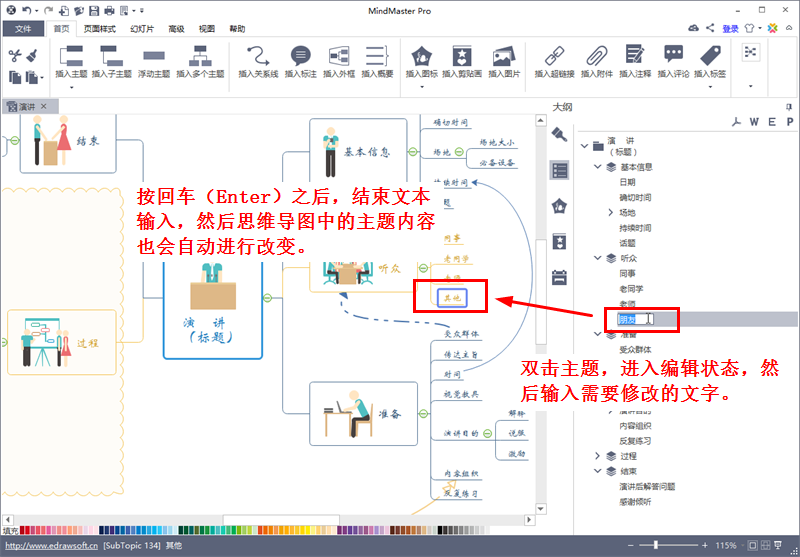Open the outline list side panel icon
This screenshot has width=800, height=557.
[x=560, y=170]
